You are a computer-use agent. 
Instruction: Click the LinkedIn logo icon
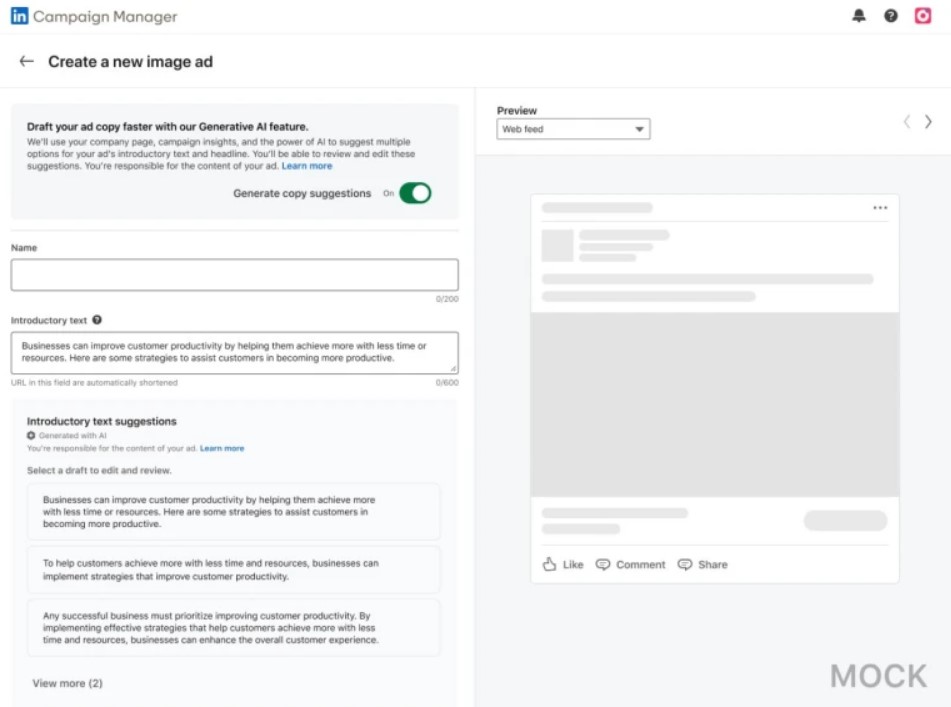(x=19, y=16)
